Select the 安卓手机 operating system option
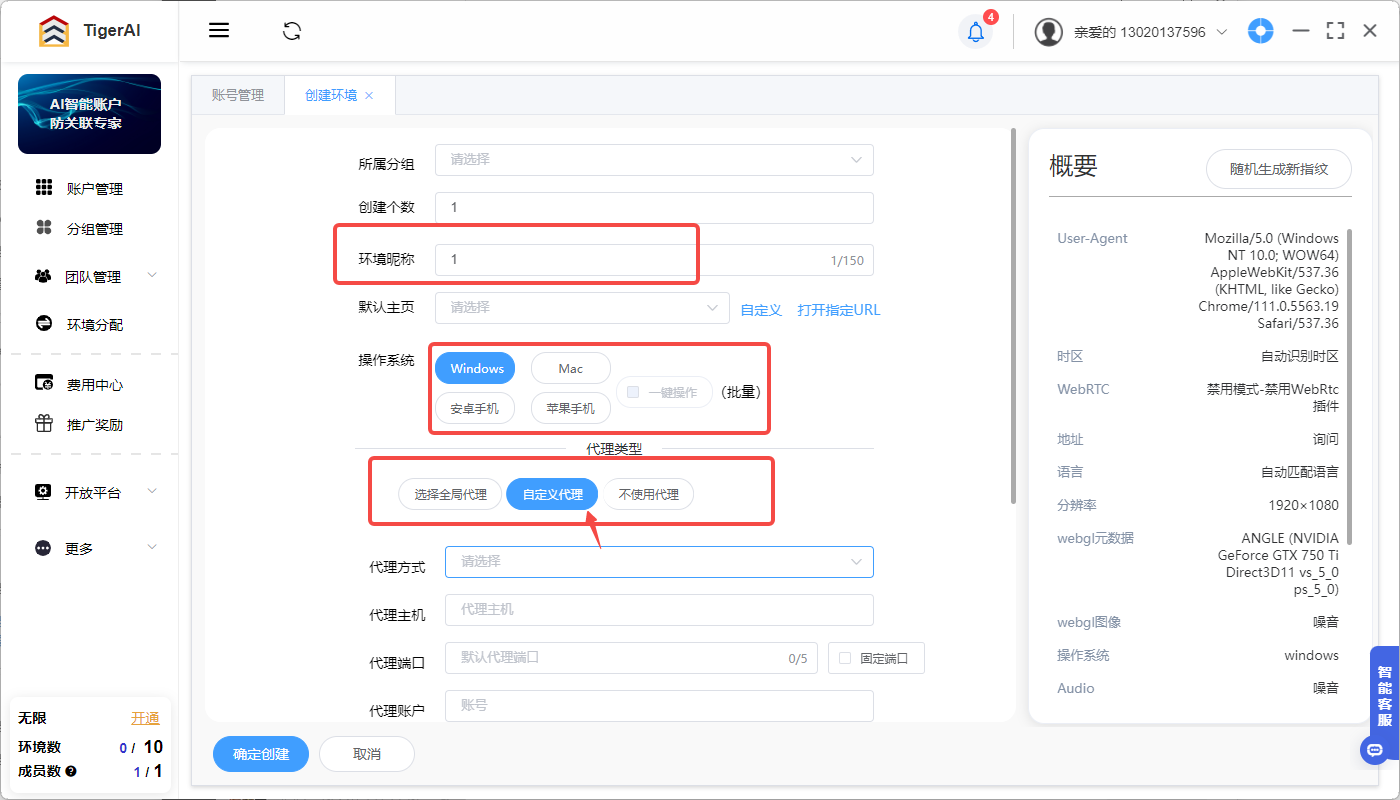This screenshot has width=1400, height=800. (475, 408)
